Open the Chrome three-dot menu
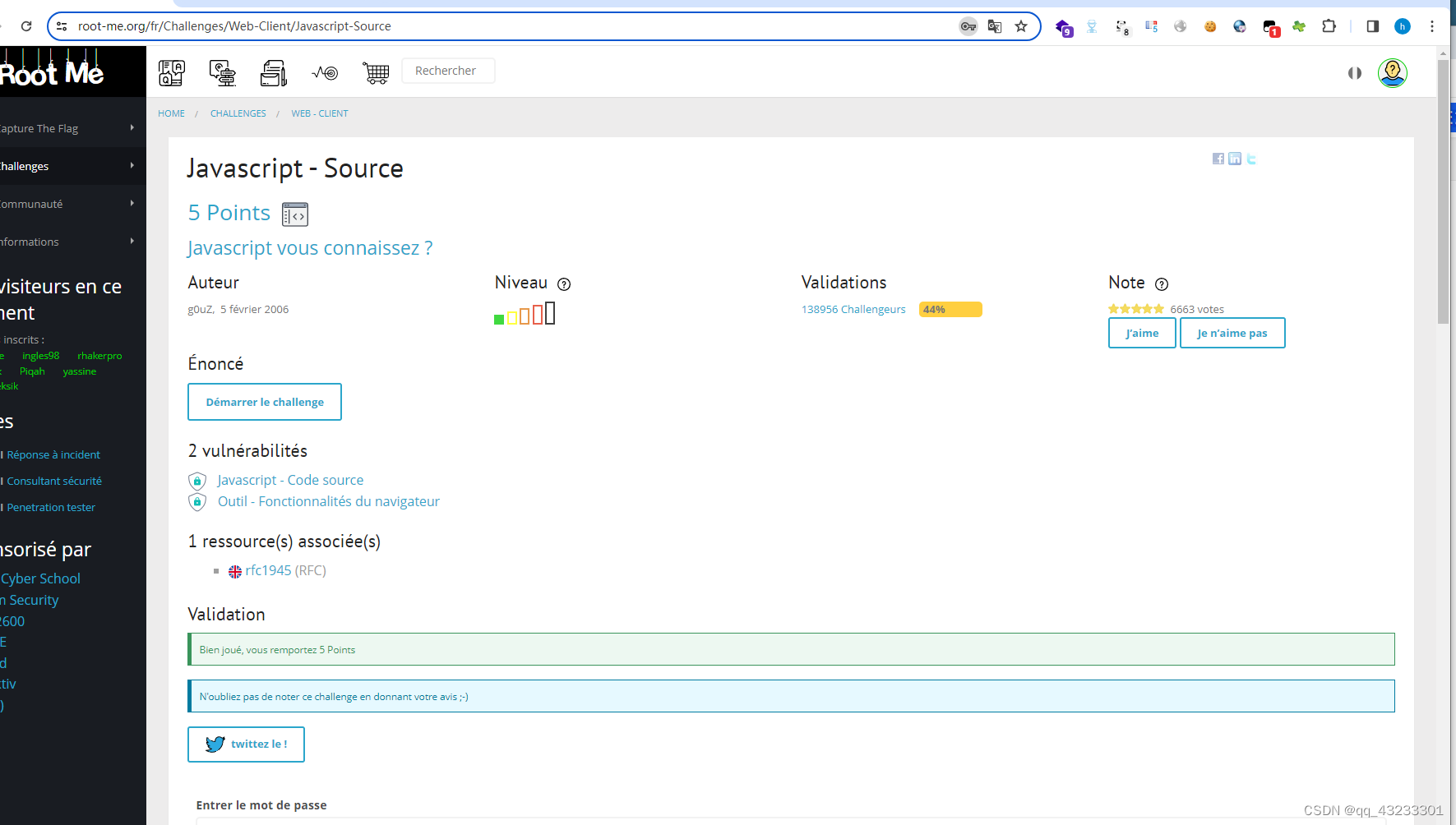The width and height of the screenshot is (1456, 825). (x=1433, y=25)
